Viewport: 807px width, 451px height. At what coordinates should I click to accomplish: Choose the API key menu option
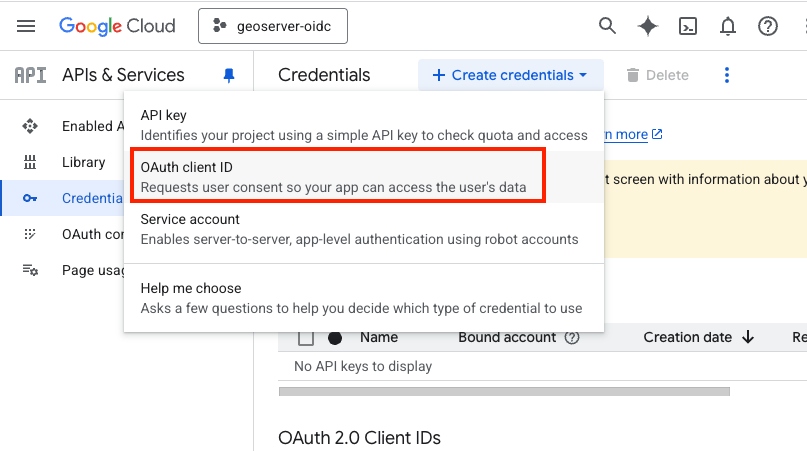click(x=363, y=125)
